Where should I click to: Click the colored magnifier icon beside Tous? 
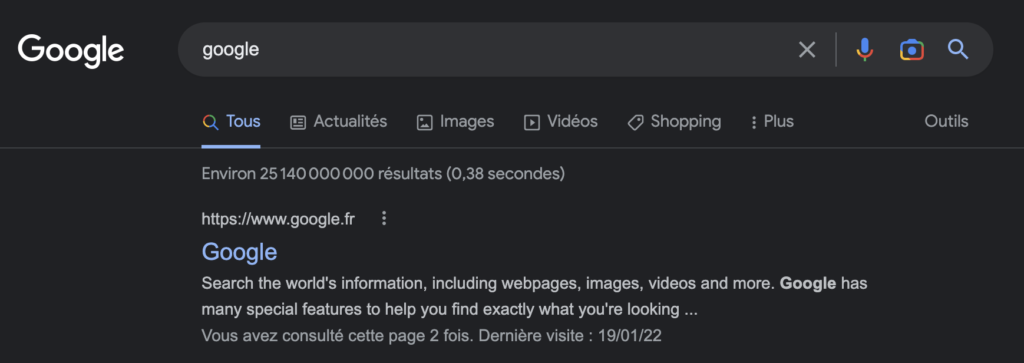click(210, 122)
